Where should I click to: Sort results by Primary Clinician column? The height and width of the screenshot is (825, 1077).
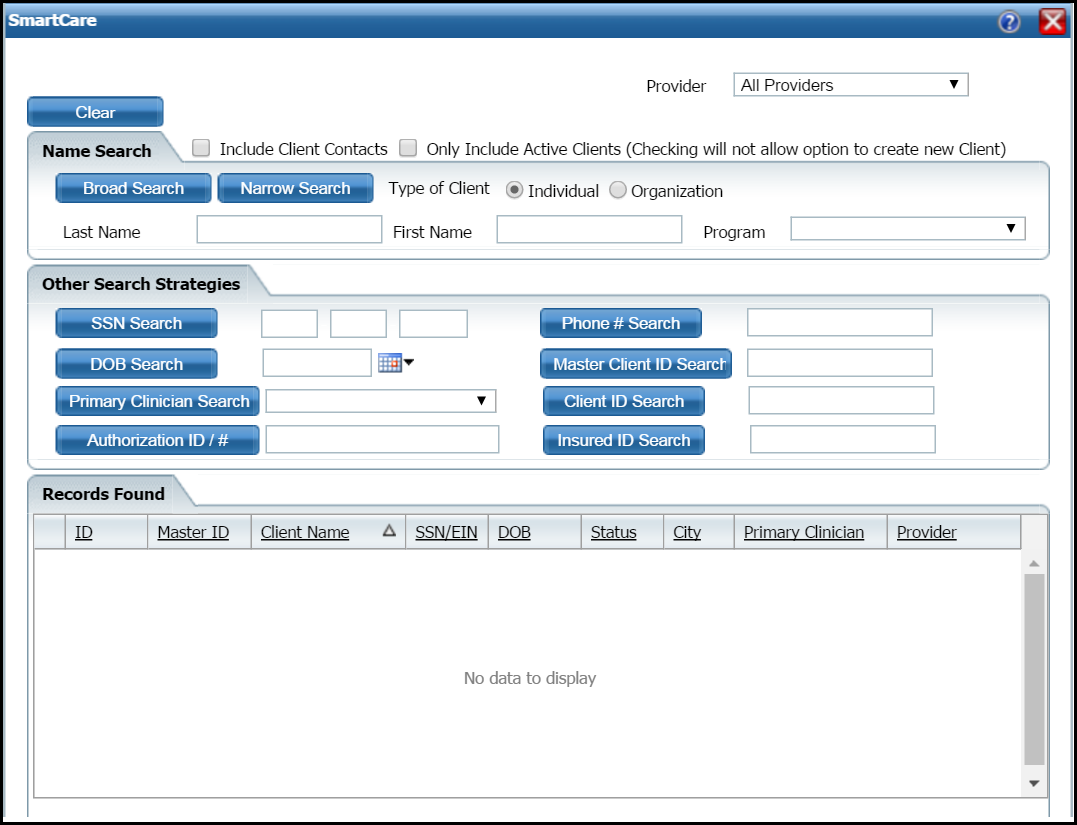click(x=803, y=532)
